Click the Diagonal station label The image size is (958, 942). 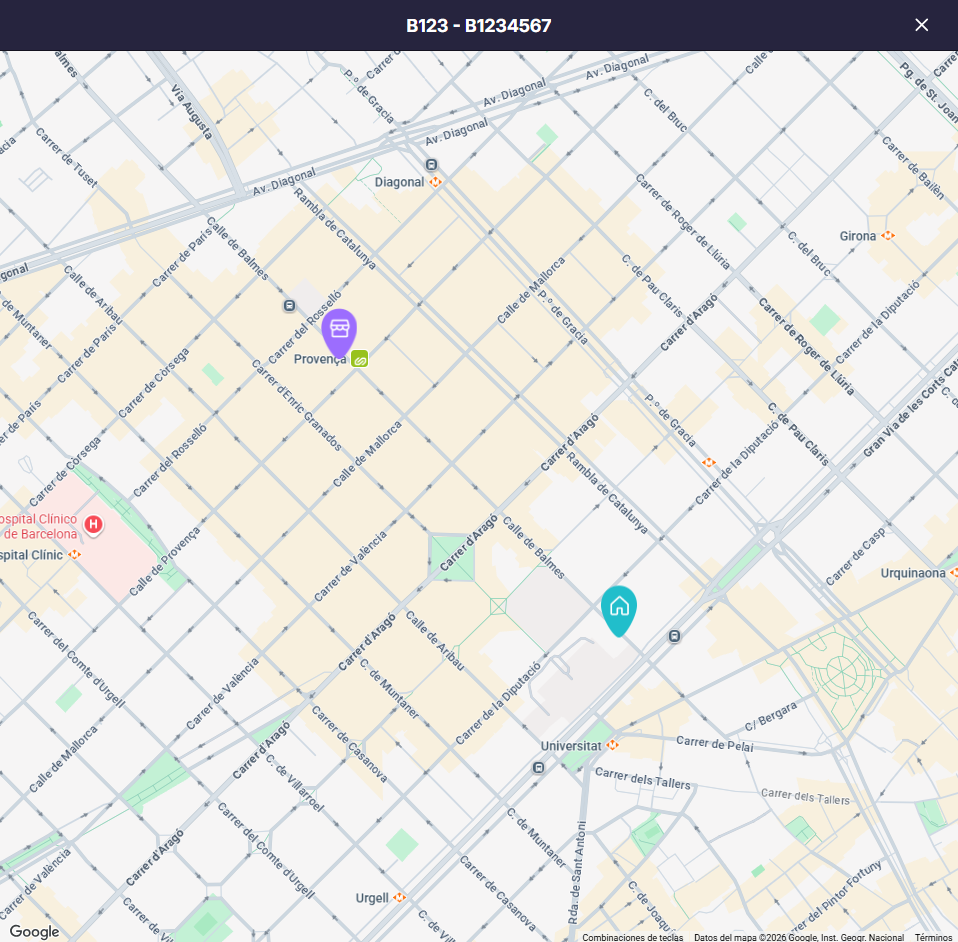(x=399, y=182)
